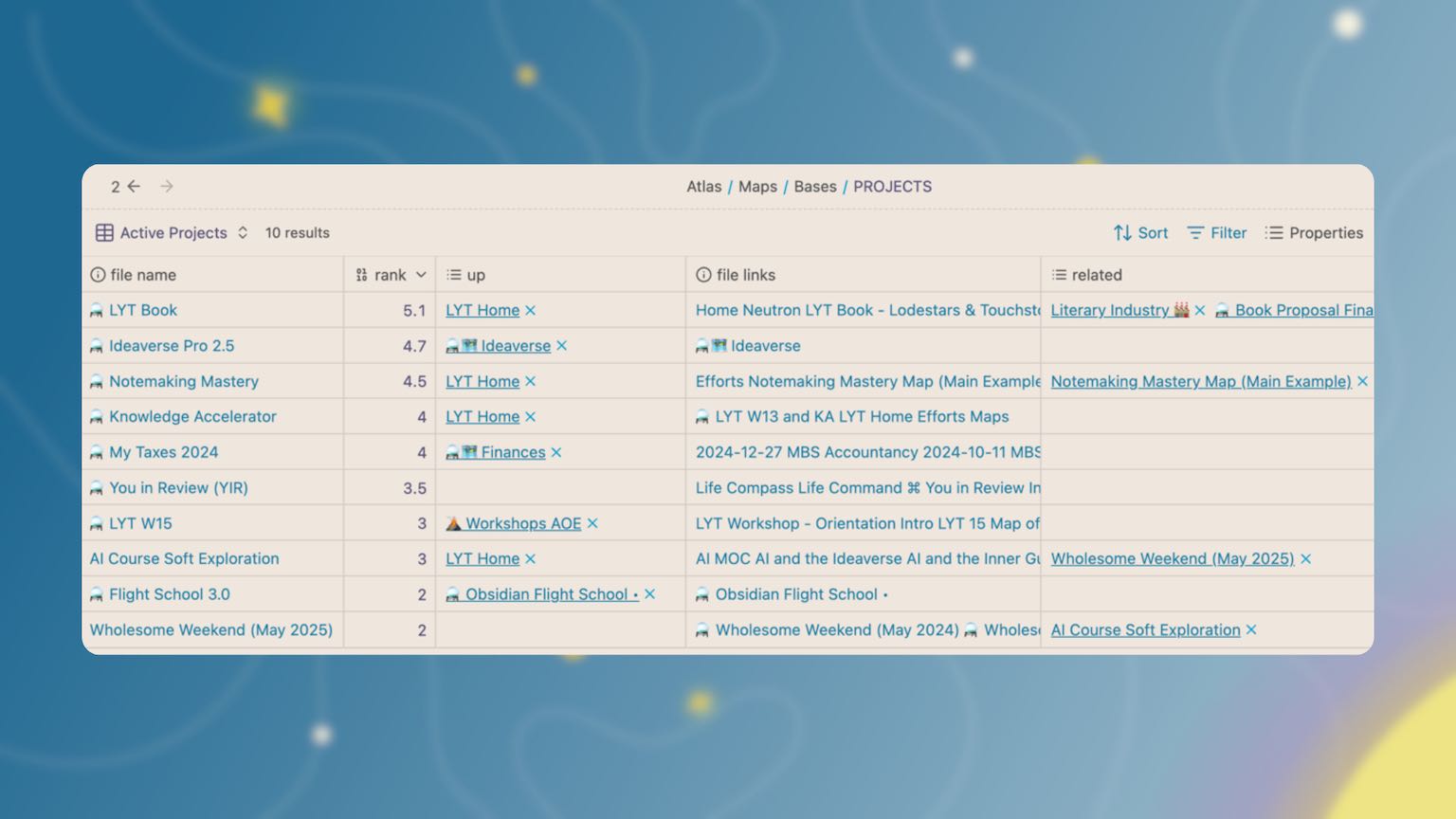Click the info icon in file links header
This screenshot has width=1456, height=819.
703,275
